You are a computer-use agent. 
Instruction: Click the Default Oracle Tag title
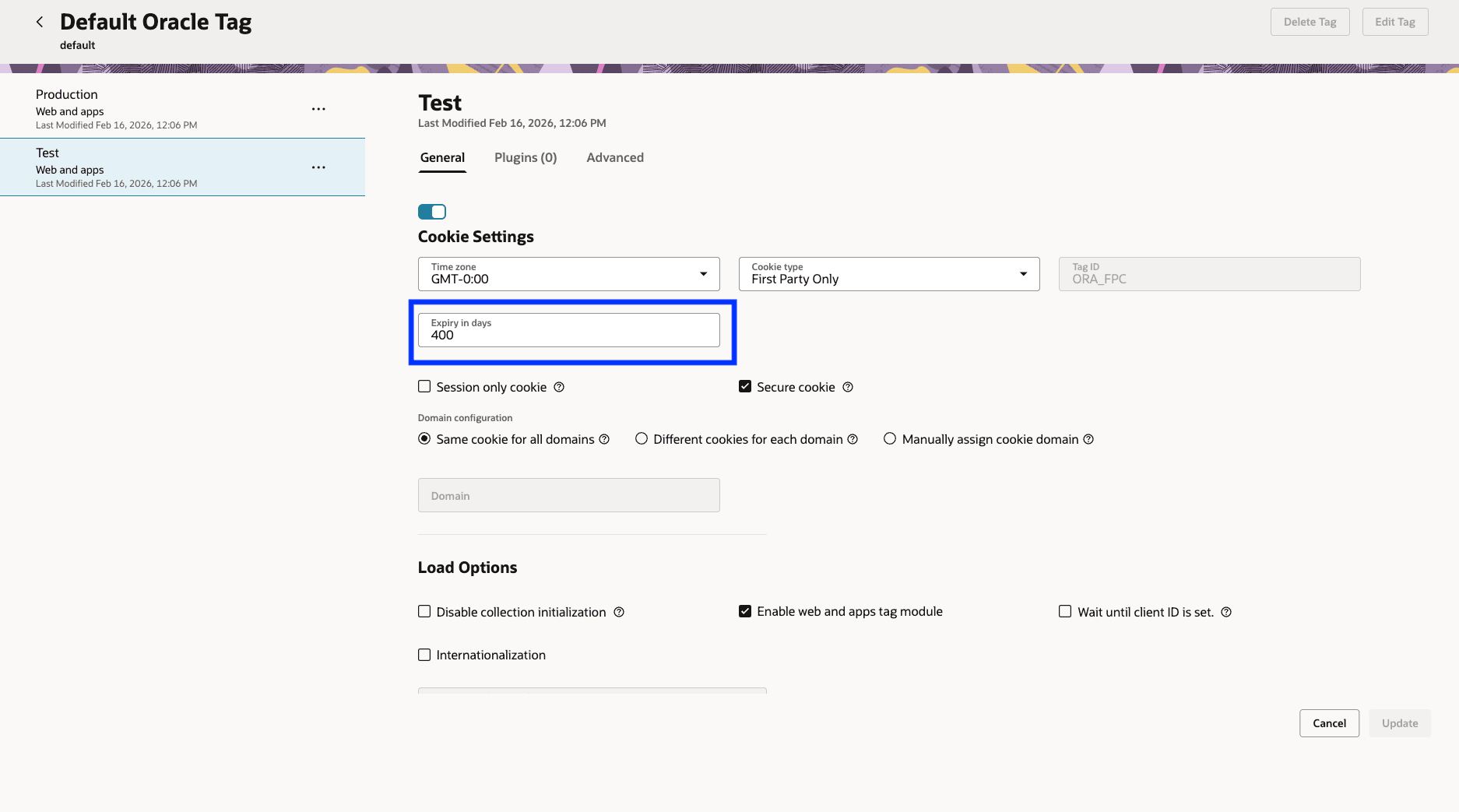tap(156, 22)
